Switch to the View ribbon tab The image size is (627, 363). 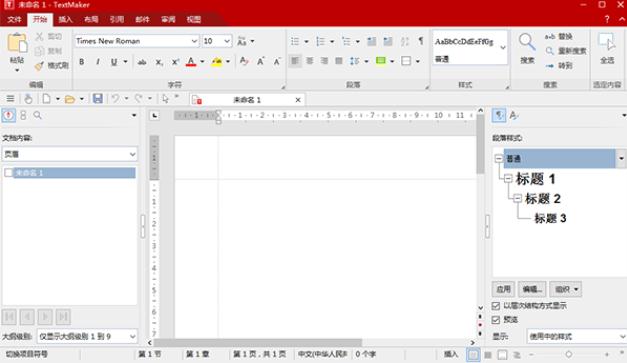[194, 19]
